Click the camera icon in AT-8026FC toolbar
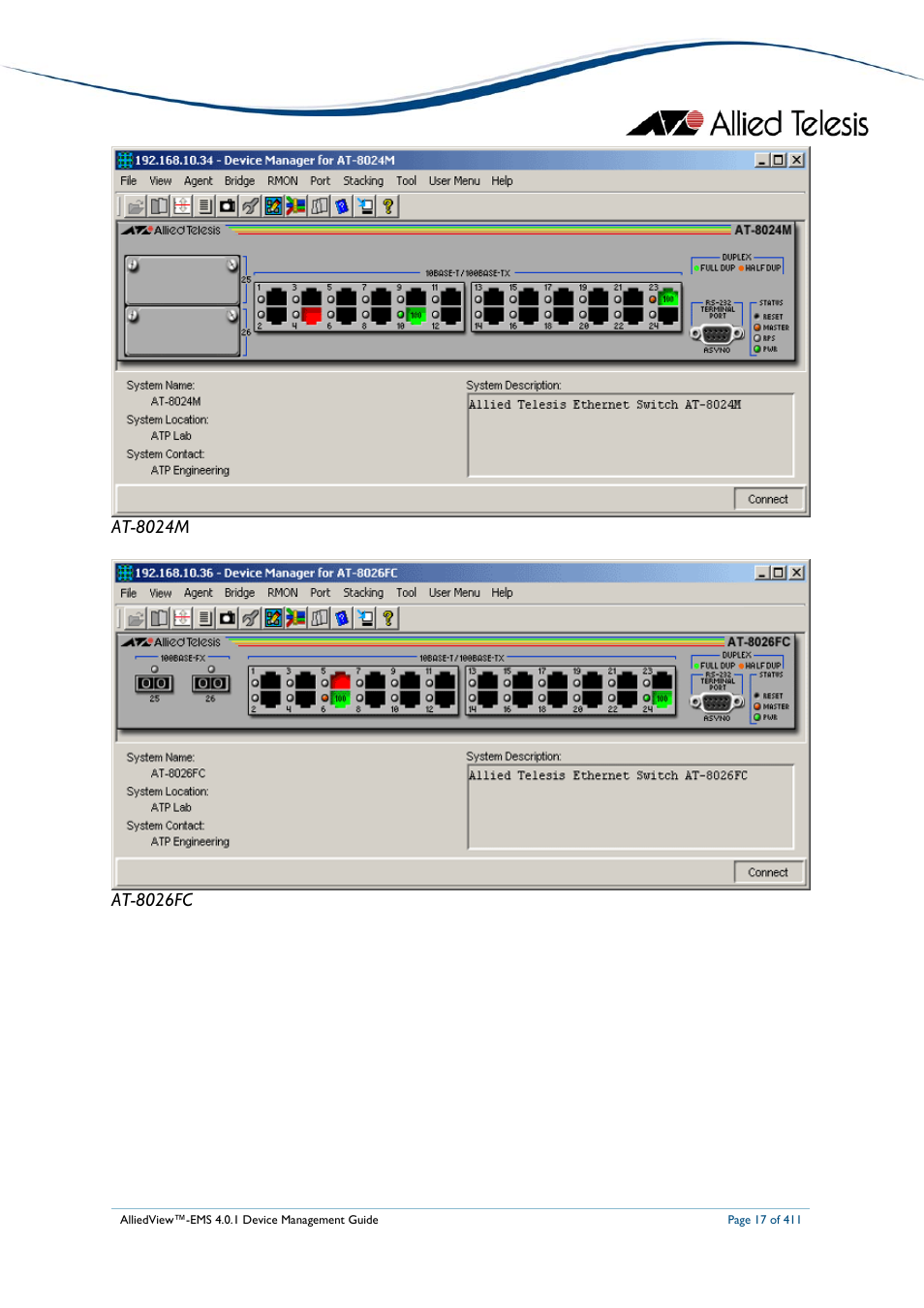The width and height of the screenshot is (924, 1308). (228, 618)
